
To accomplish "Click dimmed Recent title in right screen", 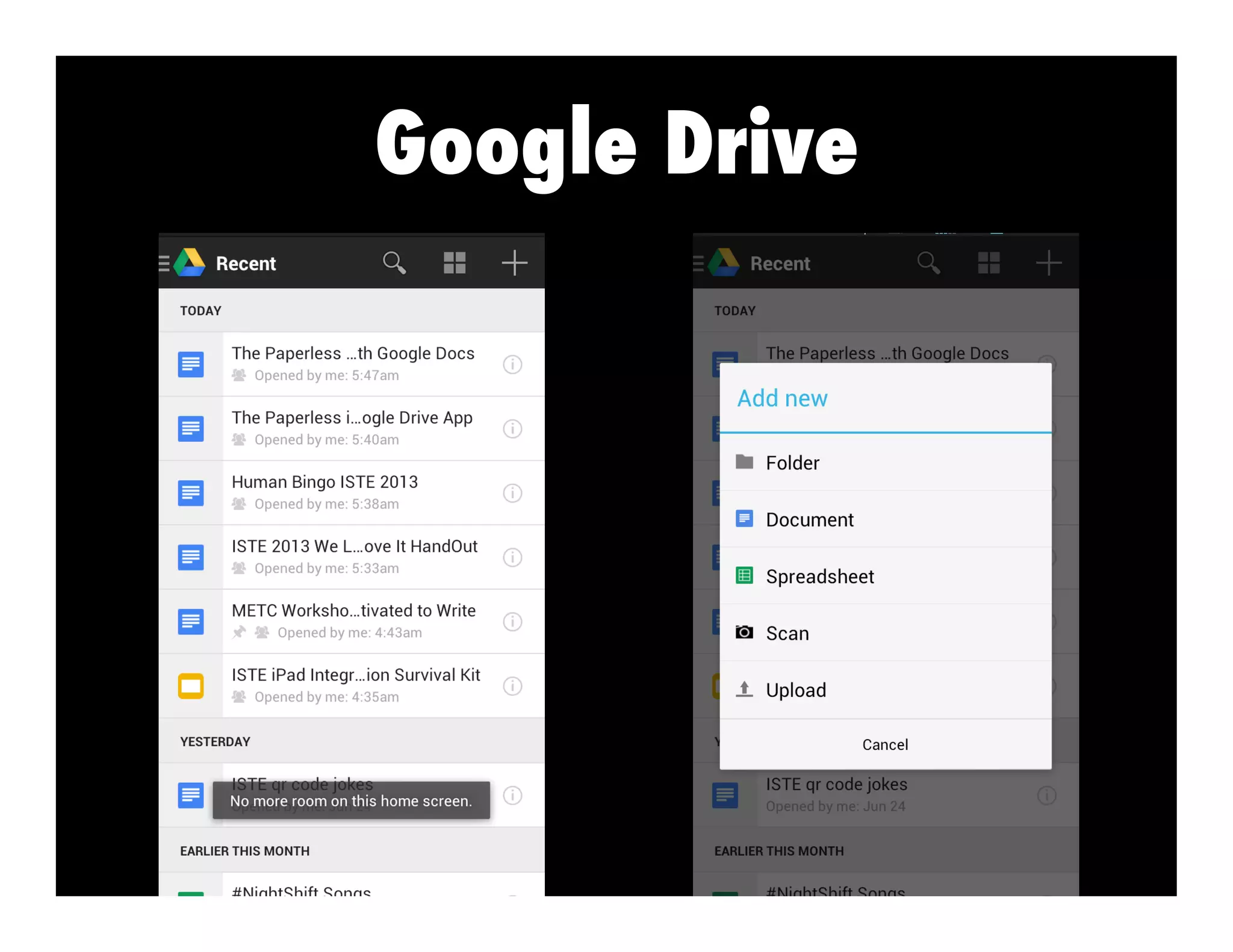I will pos(780,264).
